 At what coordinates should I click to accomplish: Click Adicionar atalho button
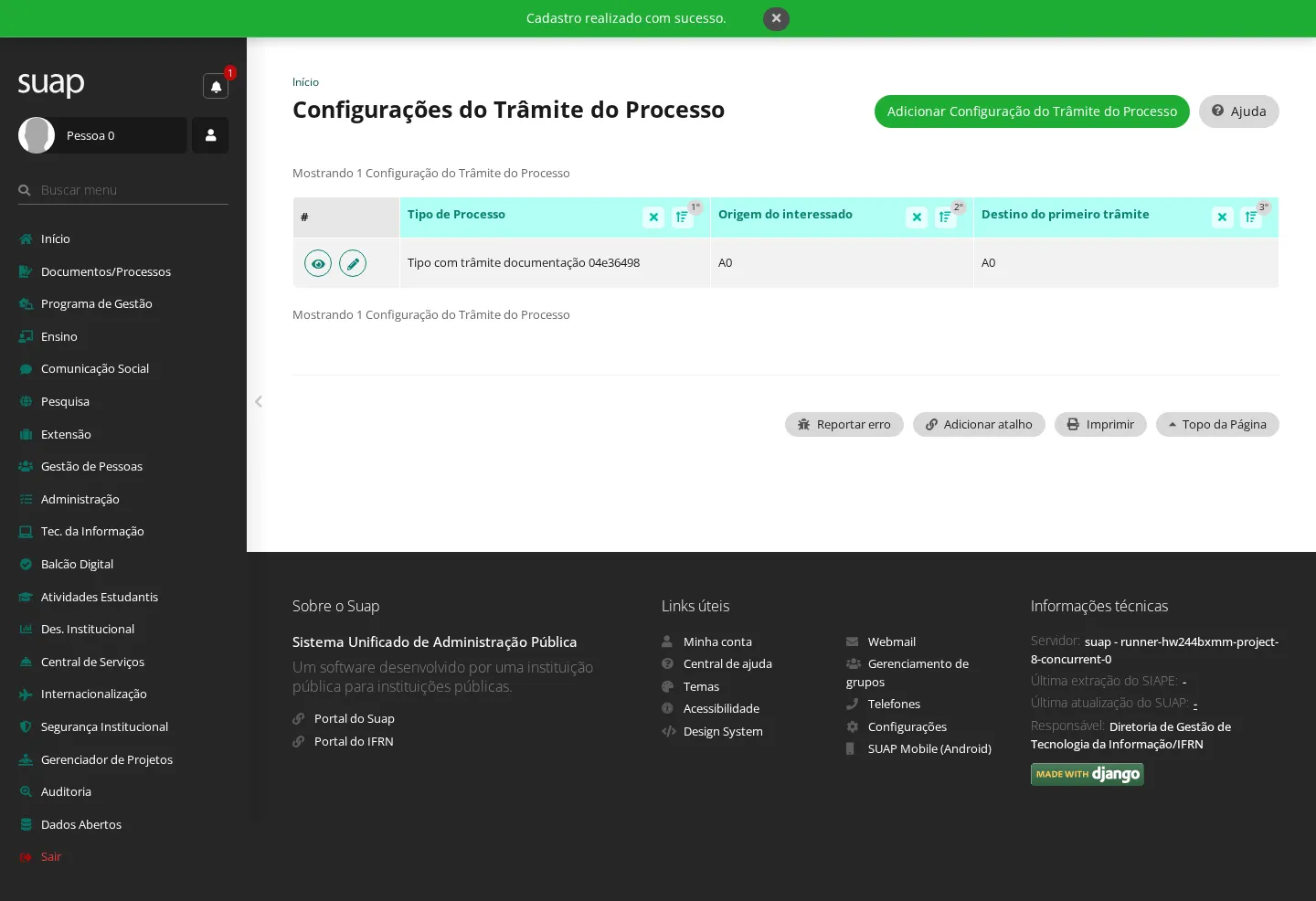[x=979, y=424]
